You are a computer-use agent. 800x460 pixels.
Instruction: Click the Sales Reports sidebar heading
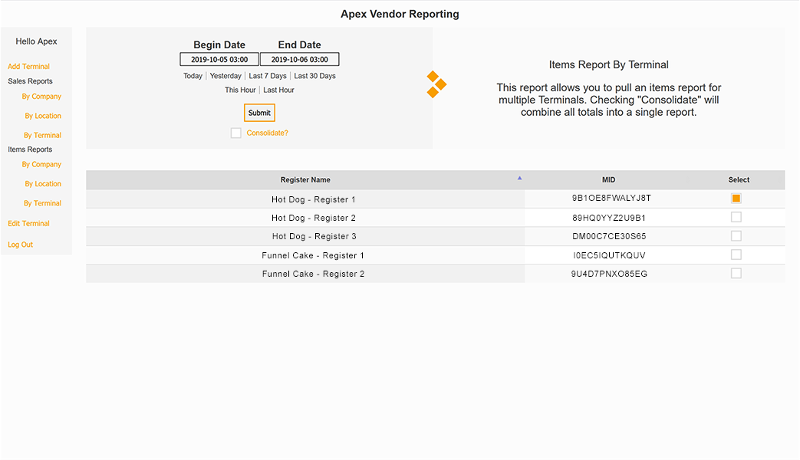tap(30, 81)
